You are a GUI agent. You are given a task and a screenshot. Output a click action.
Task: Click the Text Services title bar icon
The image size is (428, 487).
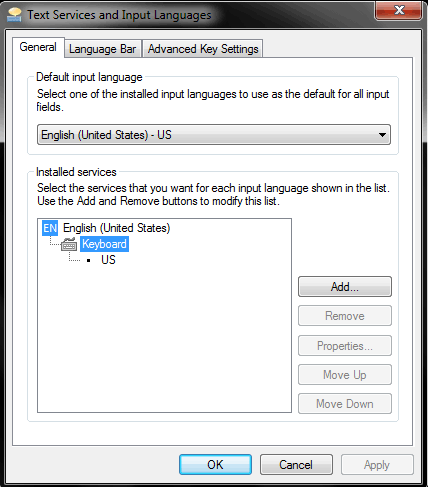point(14,15)
